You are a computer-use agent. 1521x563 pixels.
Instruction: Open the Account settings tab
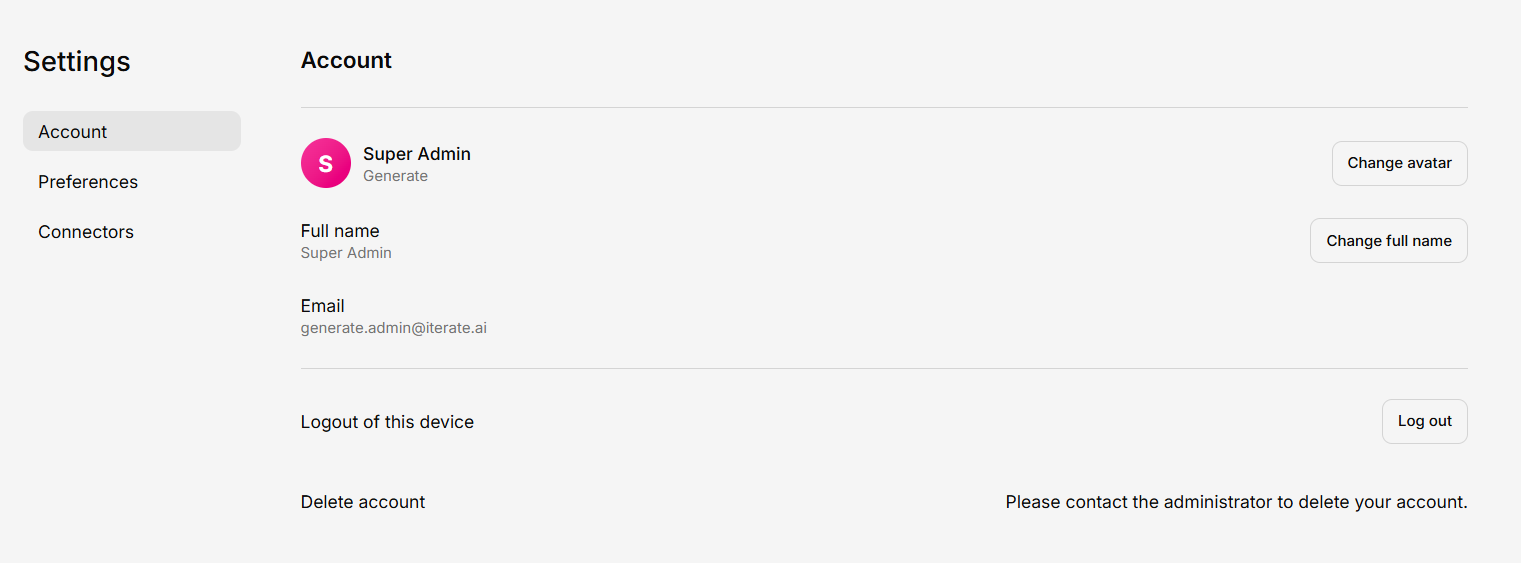tap(131, 131)
